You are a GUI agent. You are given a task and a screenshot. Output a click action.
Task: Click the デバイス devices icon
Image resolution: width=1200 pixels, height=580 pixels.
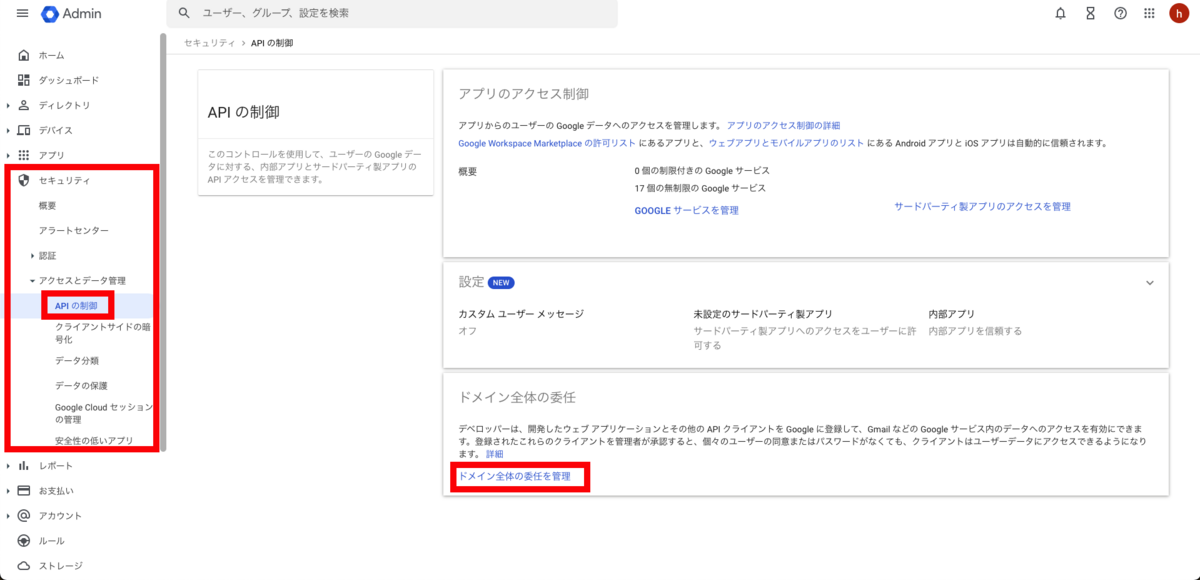[x=24, y=130]
